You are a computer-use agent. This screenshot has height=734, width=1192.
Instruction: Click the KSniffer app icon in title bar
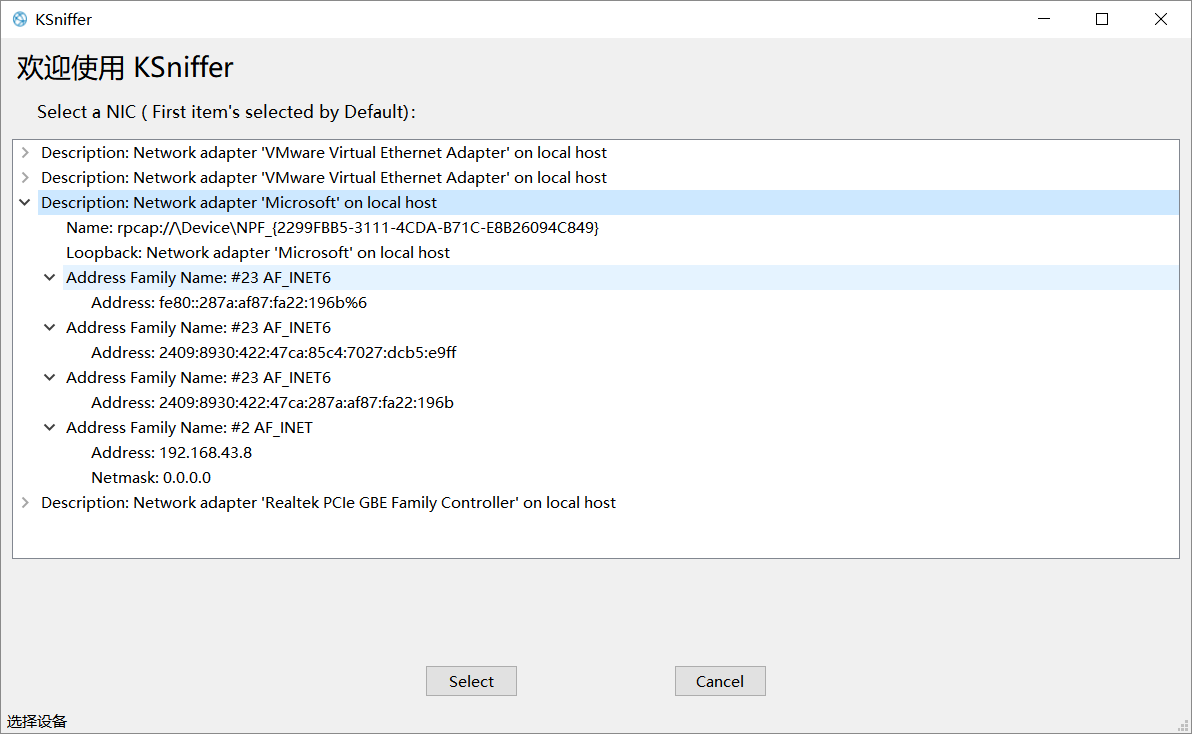(x=20, y=19)
